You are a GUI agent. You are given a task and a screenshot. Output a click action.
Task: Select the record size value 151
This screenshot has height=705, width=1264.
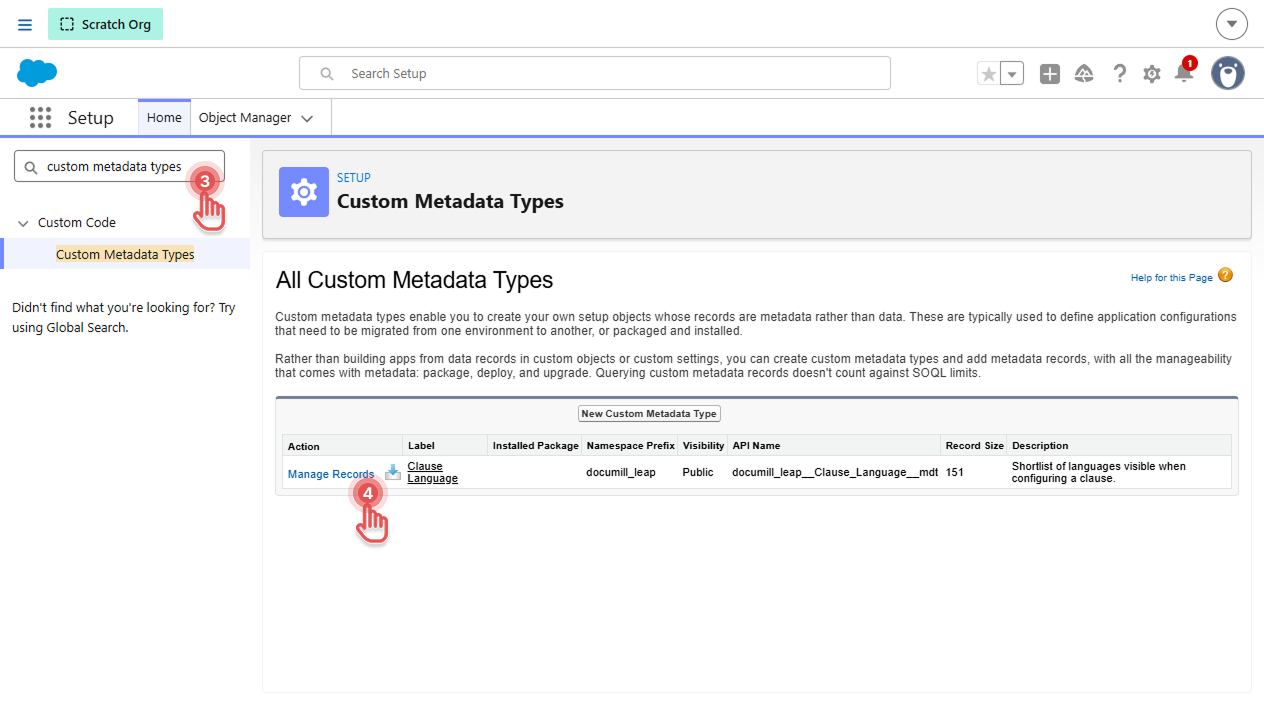(955, 472)
